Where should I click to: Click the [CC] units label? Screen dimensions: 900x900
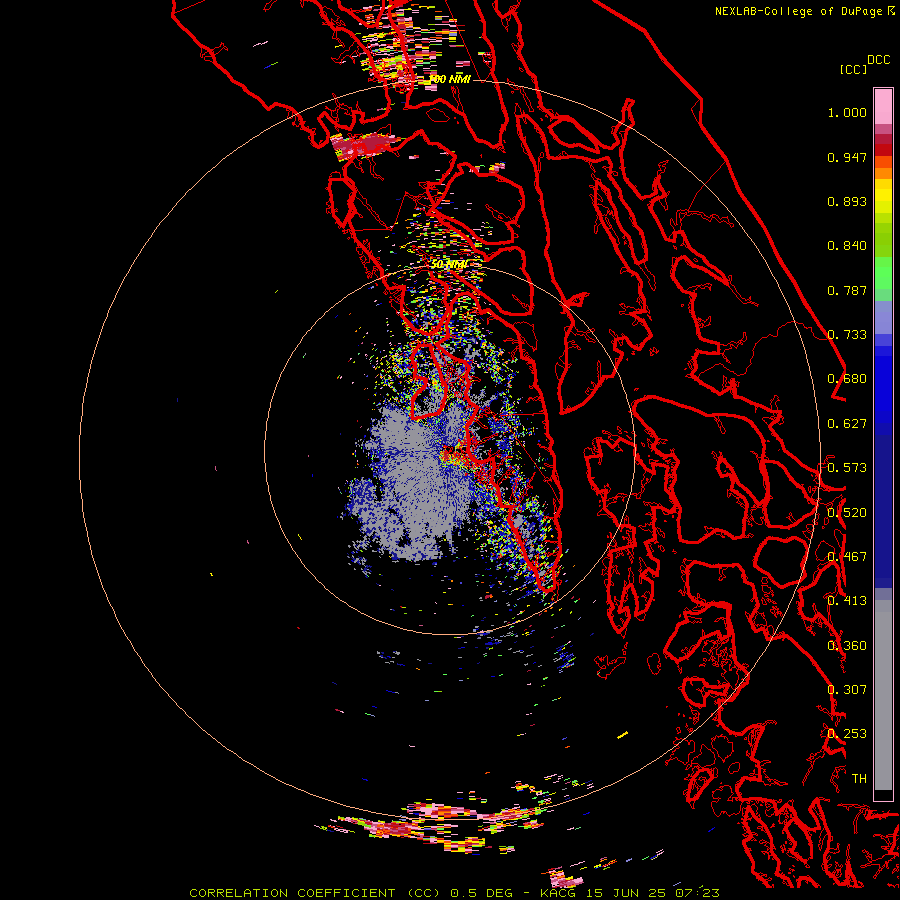pos(853,69)
